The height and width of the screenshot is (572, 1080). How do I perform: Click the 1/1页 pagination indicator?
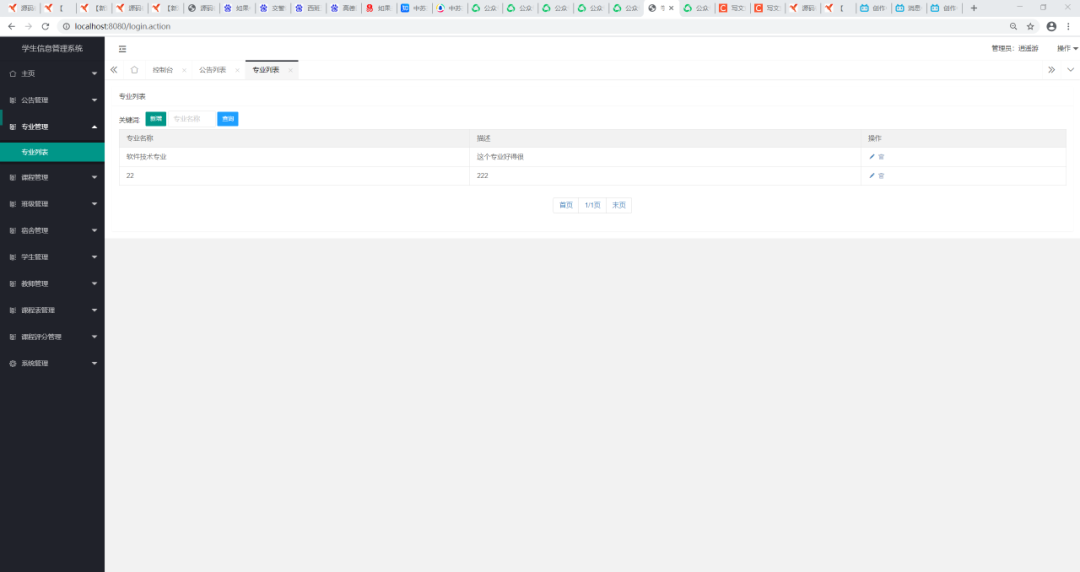[x=592, y=205]
